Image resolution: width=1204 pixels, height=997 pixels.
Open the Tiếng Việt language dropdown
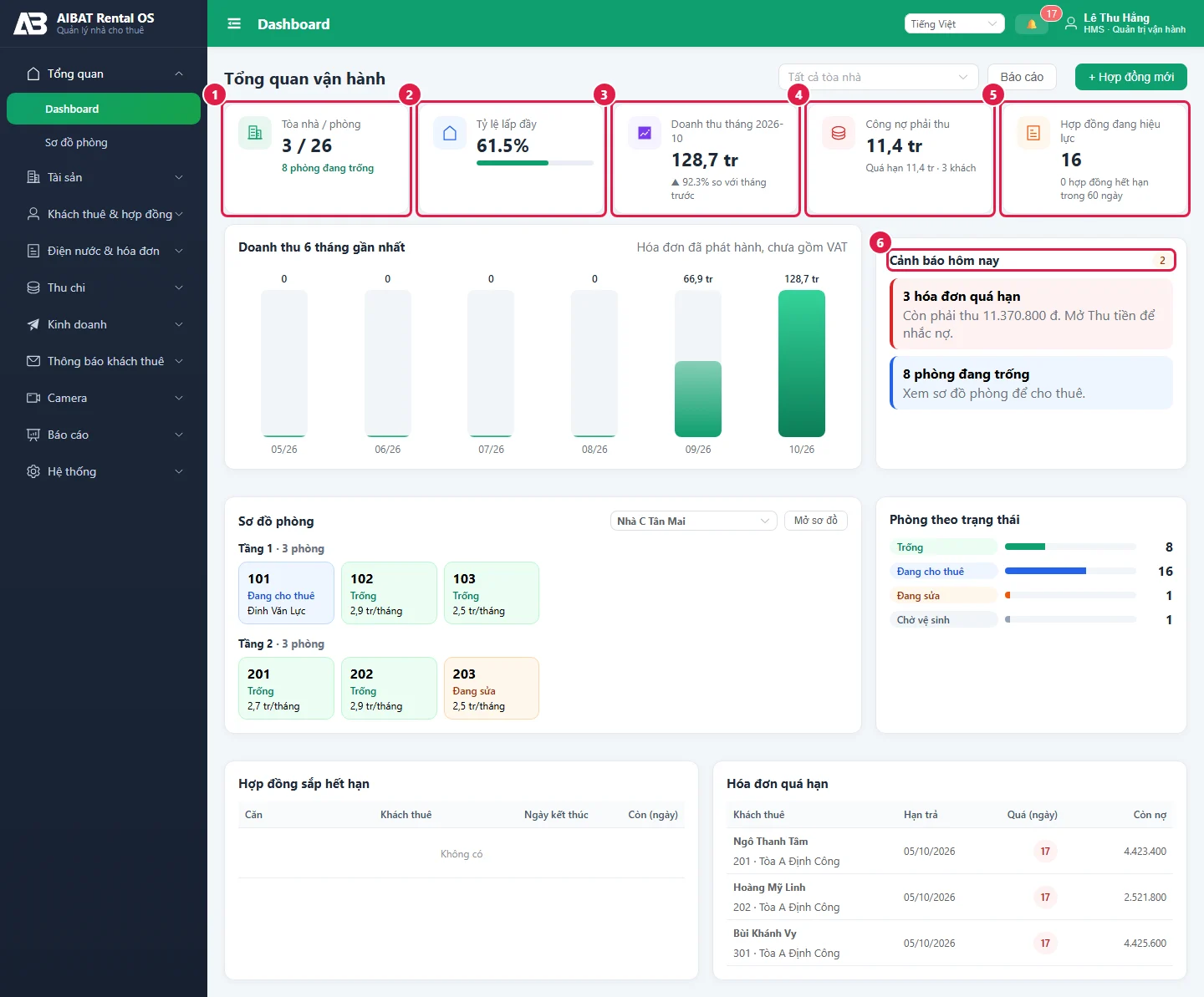954,24
